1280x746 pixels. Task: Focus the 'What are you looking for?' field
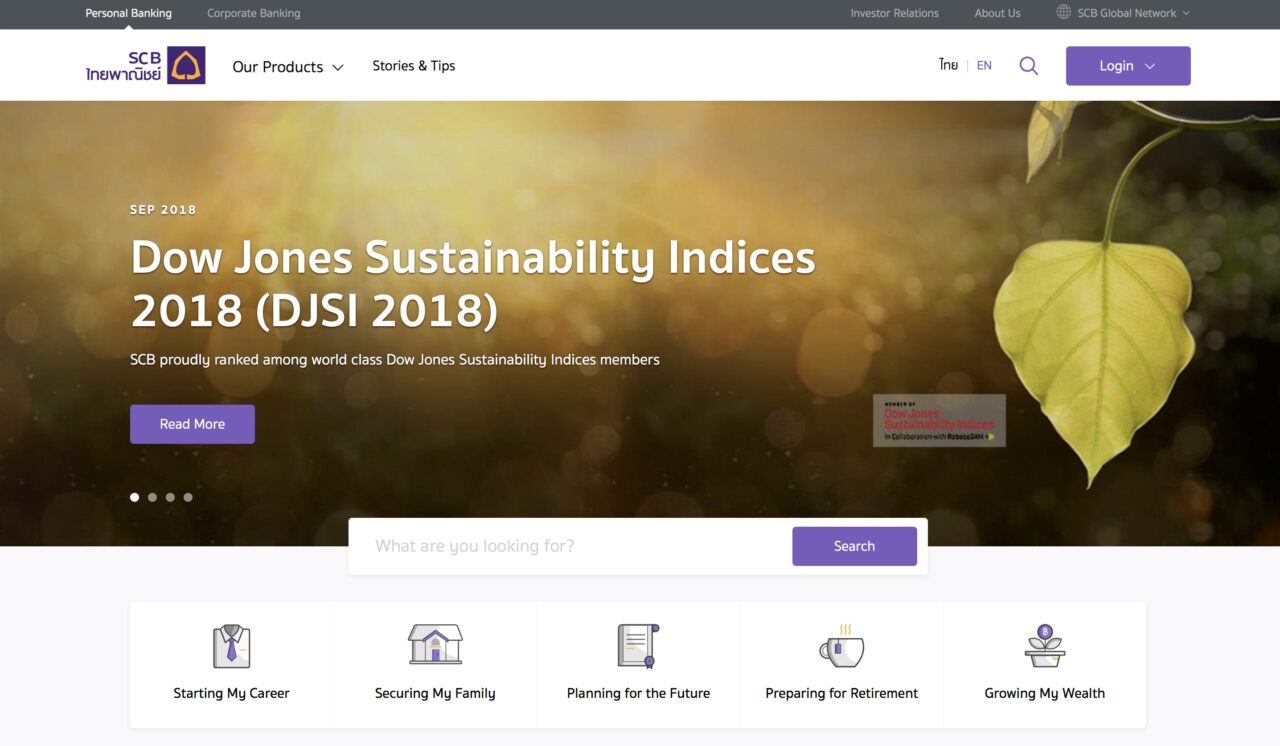570,546
